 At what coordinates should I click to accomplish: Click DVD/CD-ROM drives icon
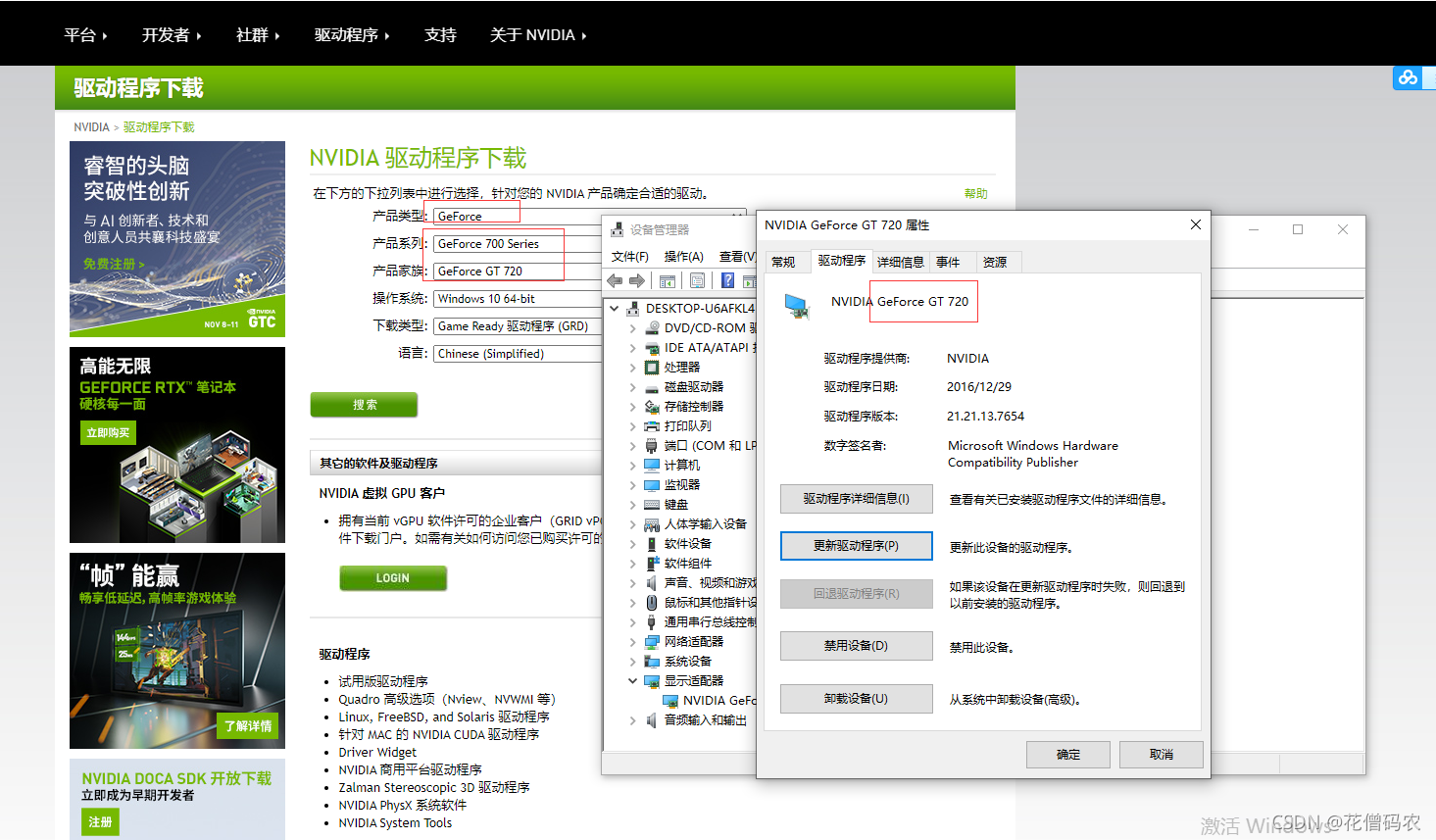click(x=652, y=327)
